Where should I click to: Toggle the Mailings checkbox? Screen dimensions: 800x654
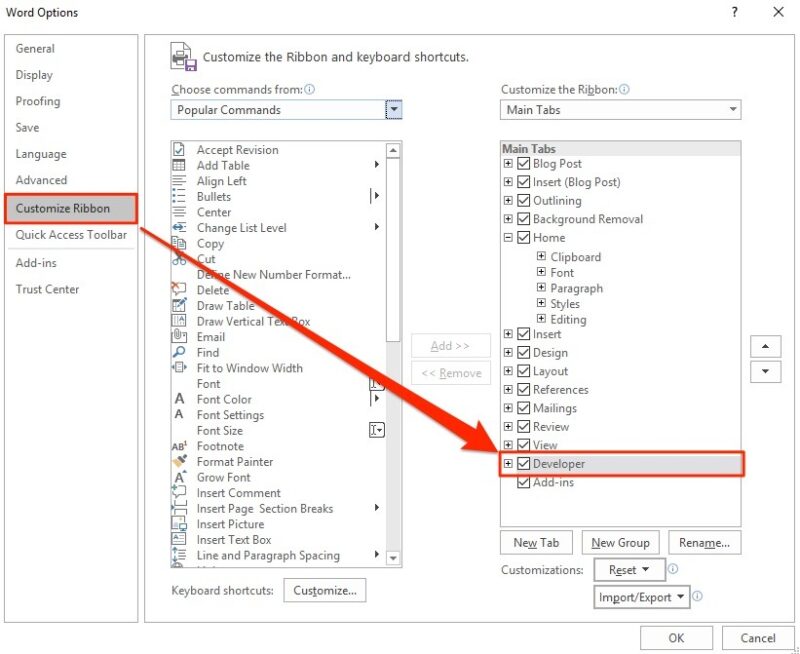point(524,408)
